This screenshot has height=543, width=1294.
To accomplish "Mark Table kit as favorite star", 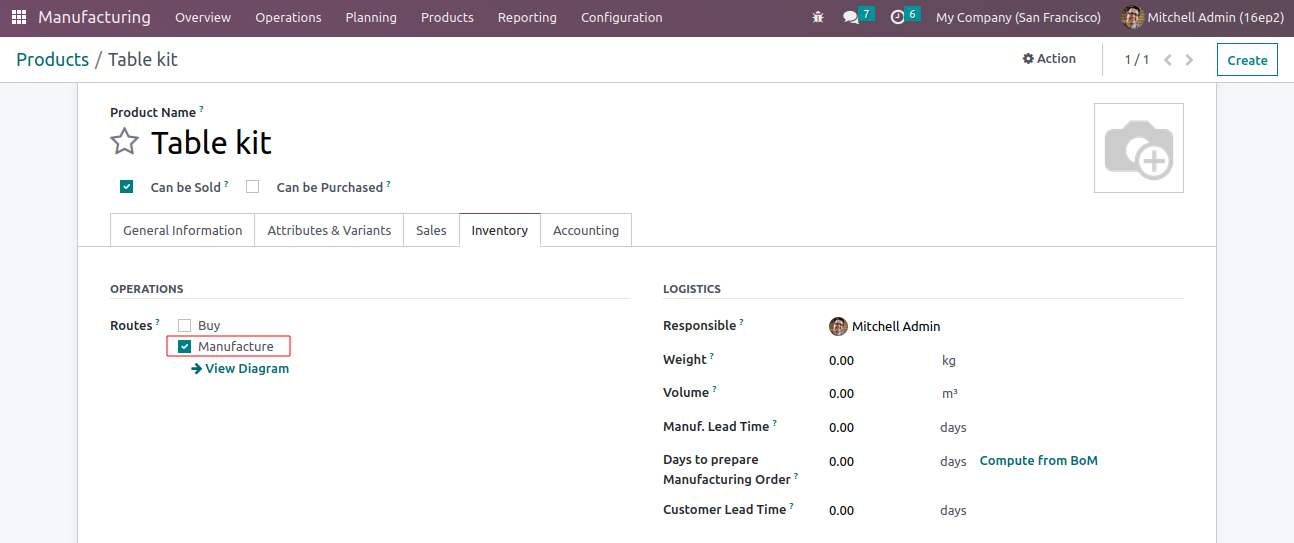I will tap(124, 142).
